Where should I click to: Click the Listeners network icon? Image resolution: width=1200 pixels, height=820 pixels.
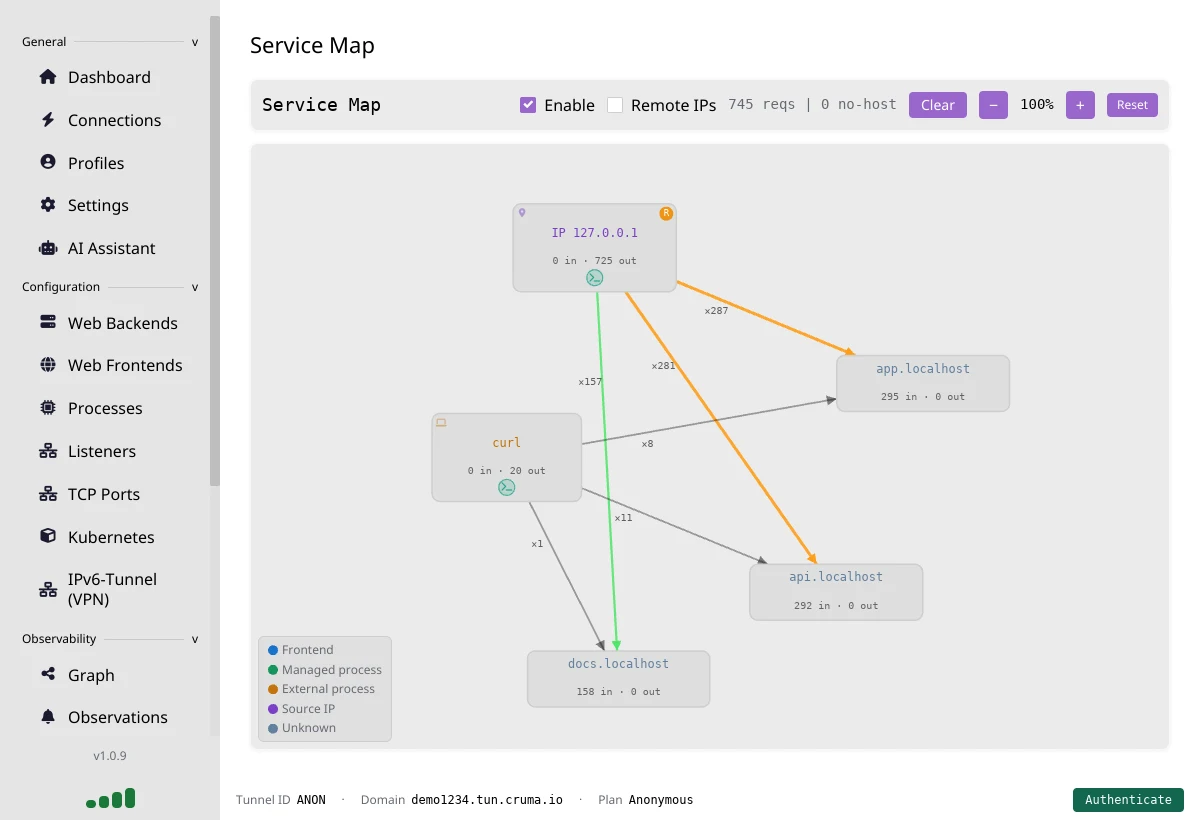[47, 451]
